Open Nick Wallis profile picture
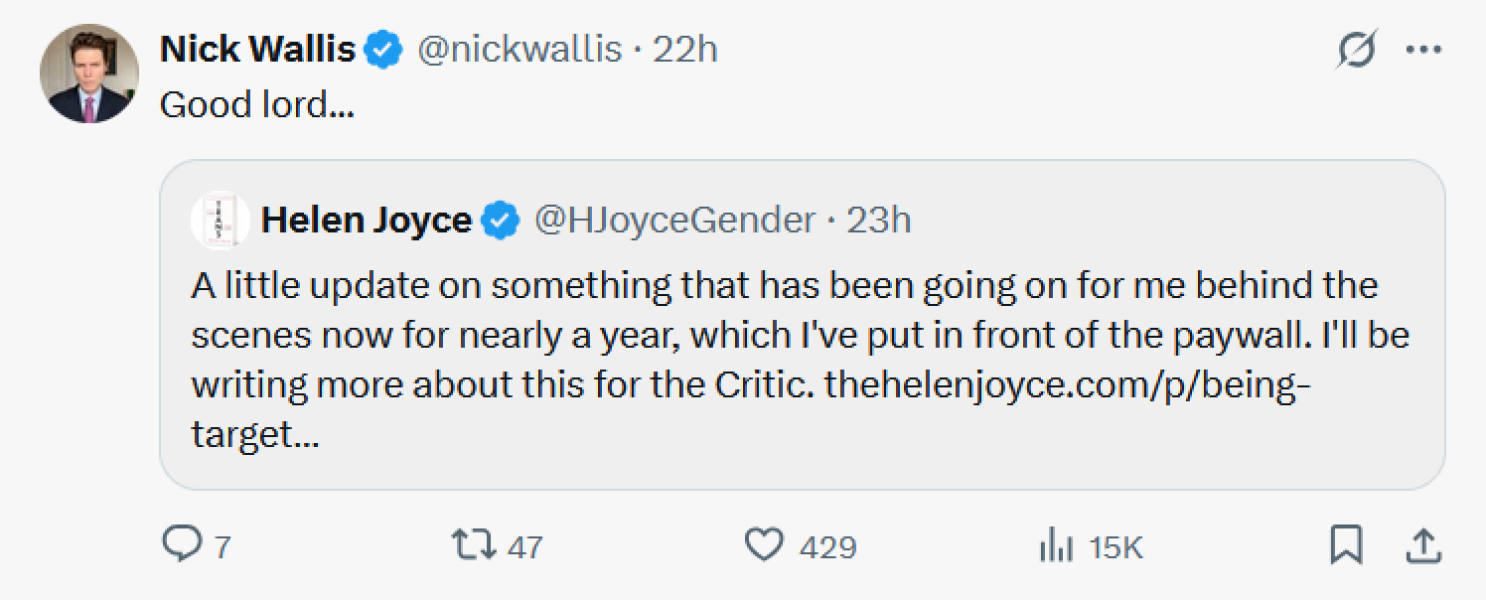 (88, 74)
